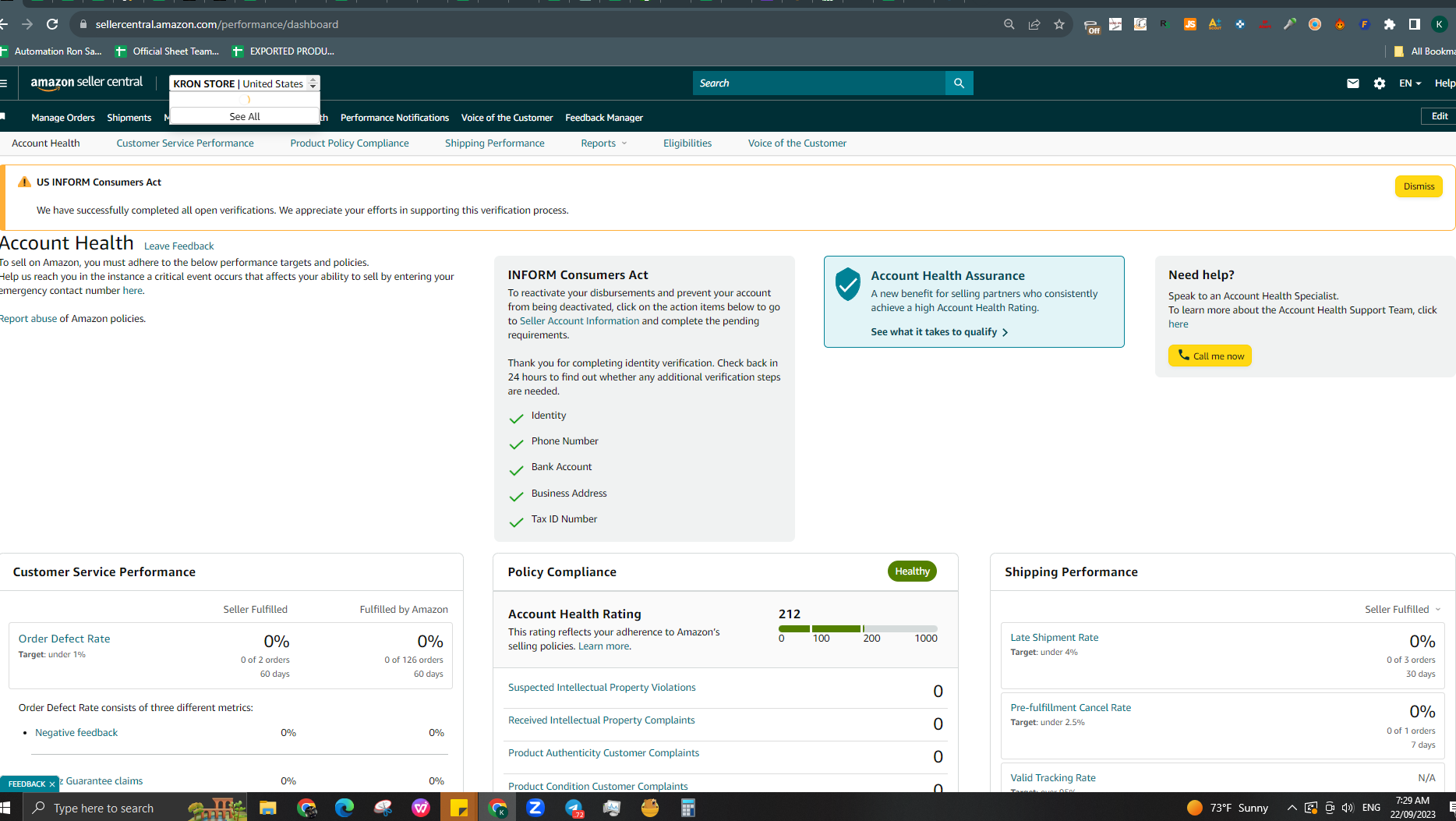Expand the EN language dropdown

(1410, 83)
